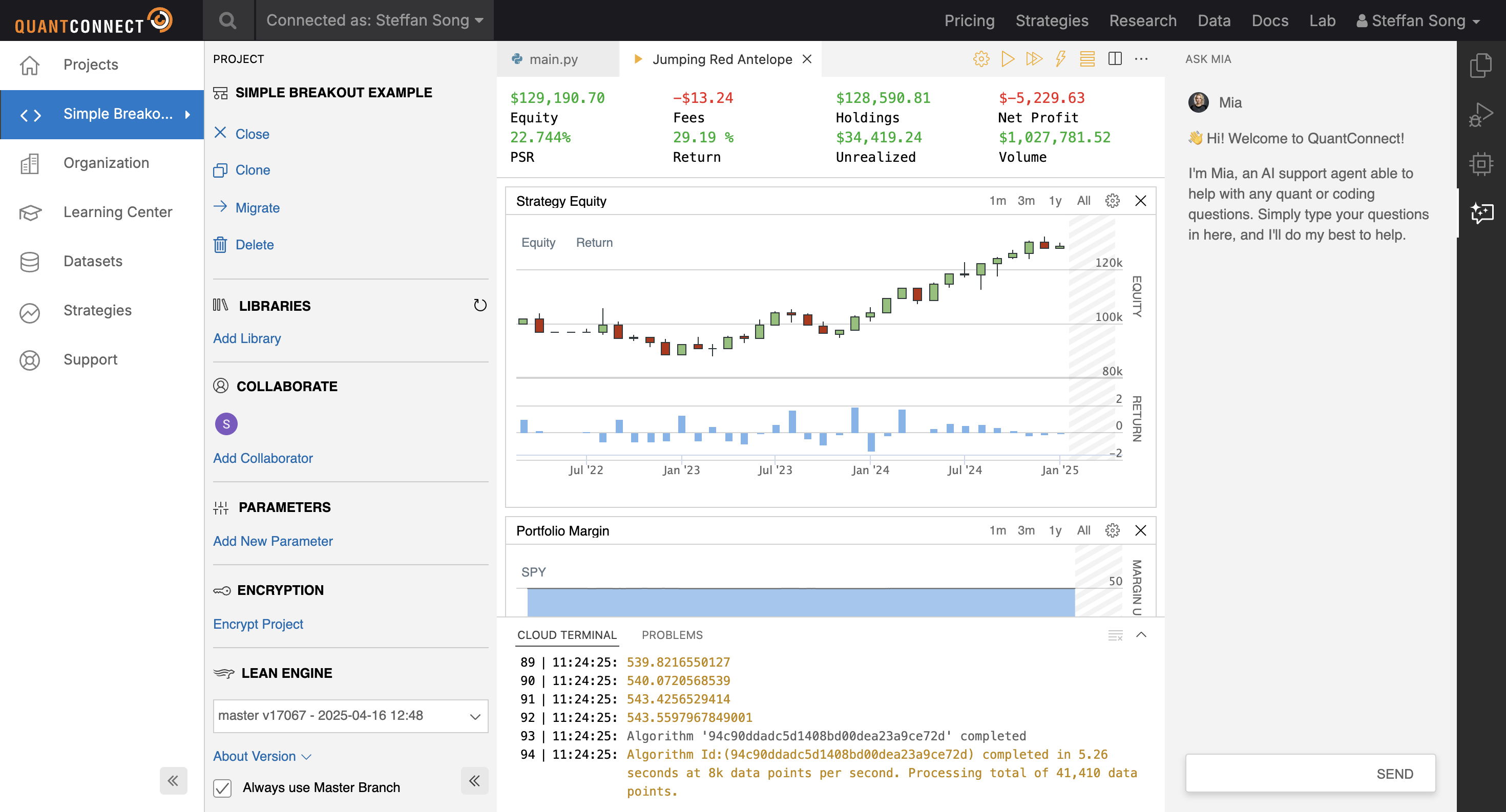Close the Jumping Red Antelope tab

point(807,59)
